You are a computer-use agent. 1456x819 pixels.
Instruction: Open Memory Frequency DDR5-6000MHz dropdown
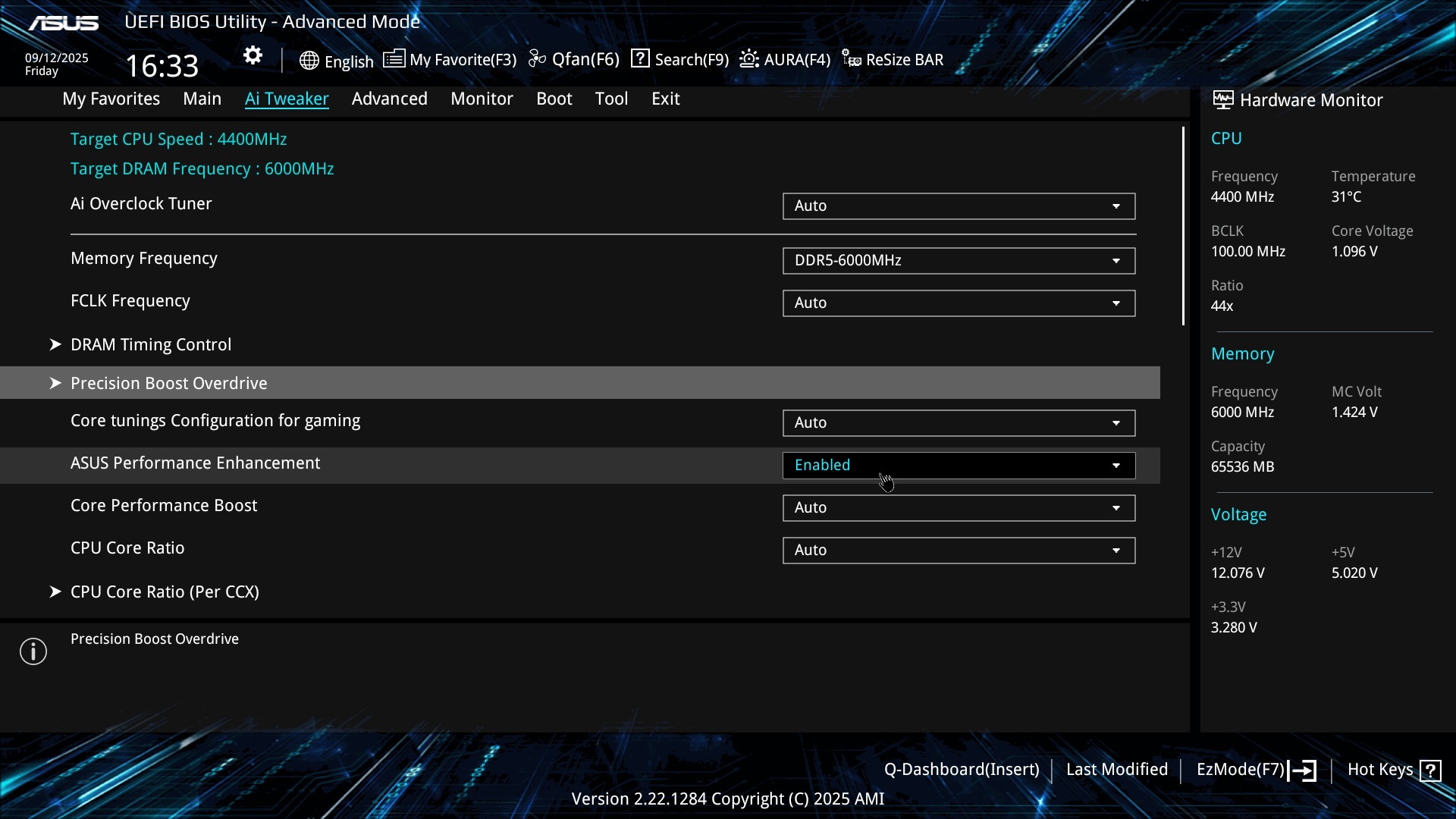tap(959, 261)
